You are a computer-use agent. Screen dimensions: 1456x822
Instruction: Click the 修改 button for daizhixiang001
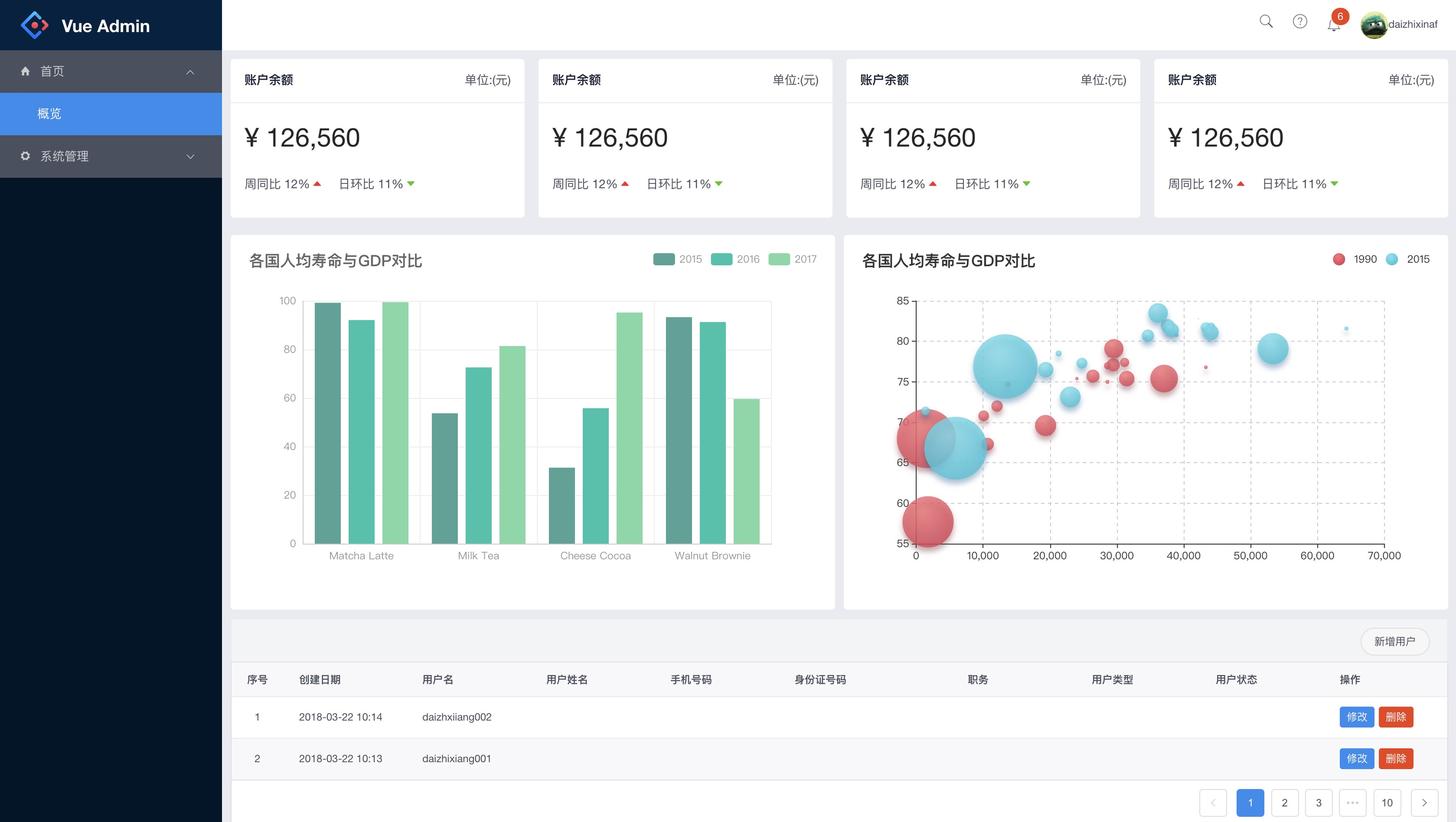[x=1356, y=759]
